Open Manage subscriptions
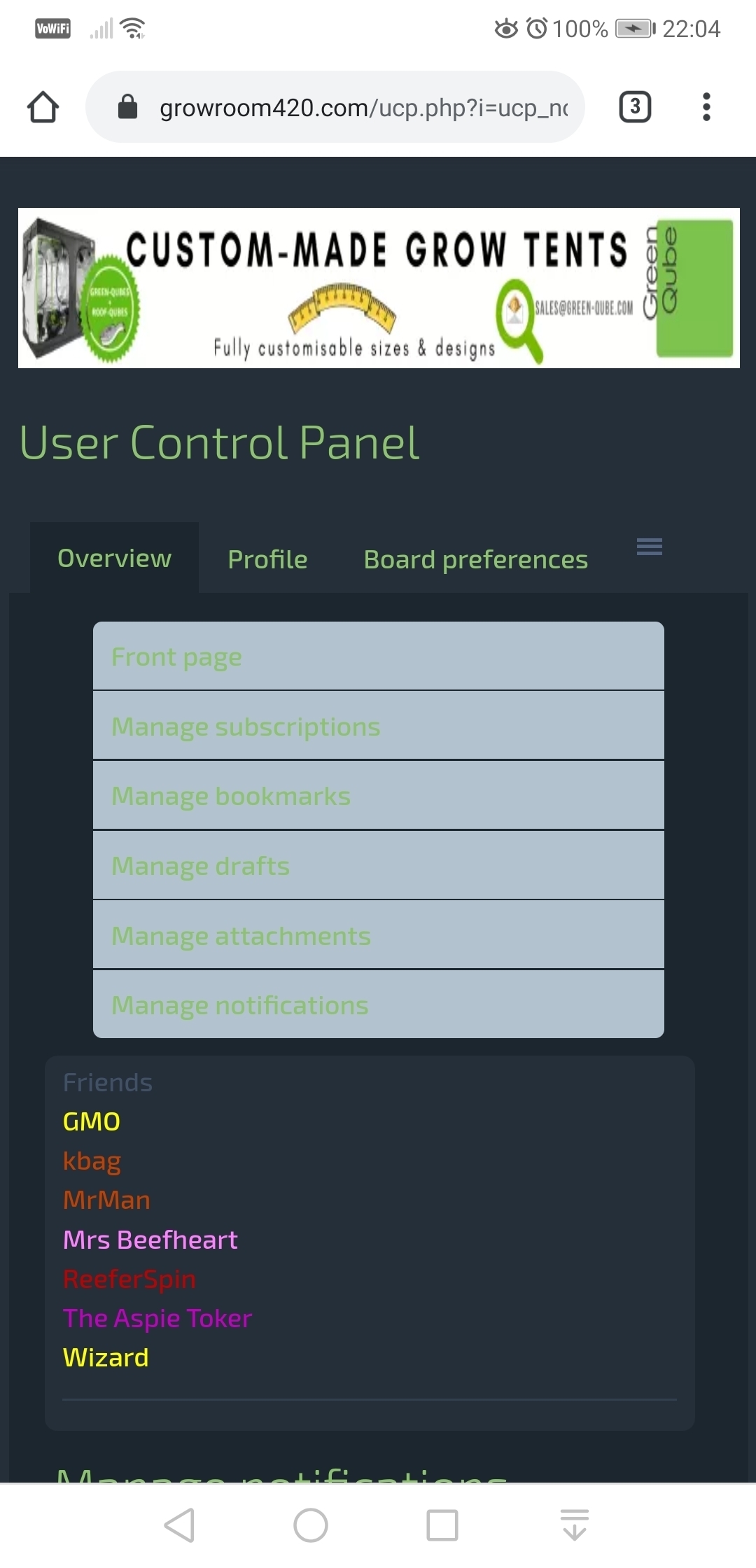This screenshot has width=756, height=1568. pos(246,727)
